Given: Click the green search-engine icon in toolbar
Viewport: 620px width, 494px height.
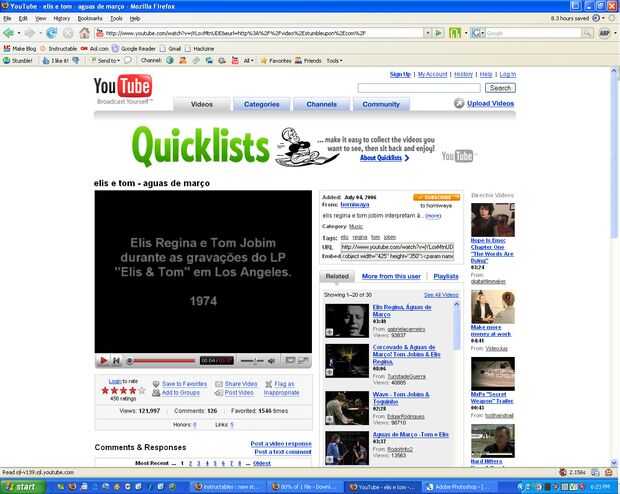Looking at the screenshot, I should click(455, 33).
